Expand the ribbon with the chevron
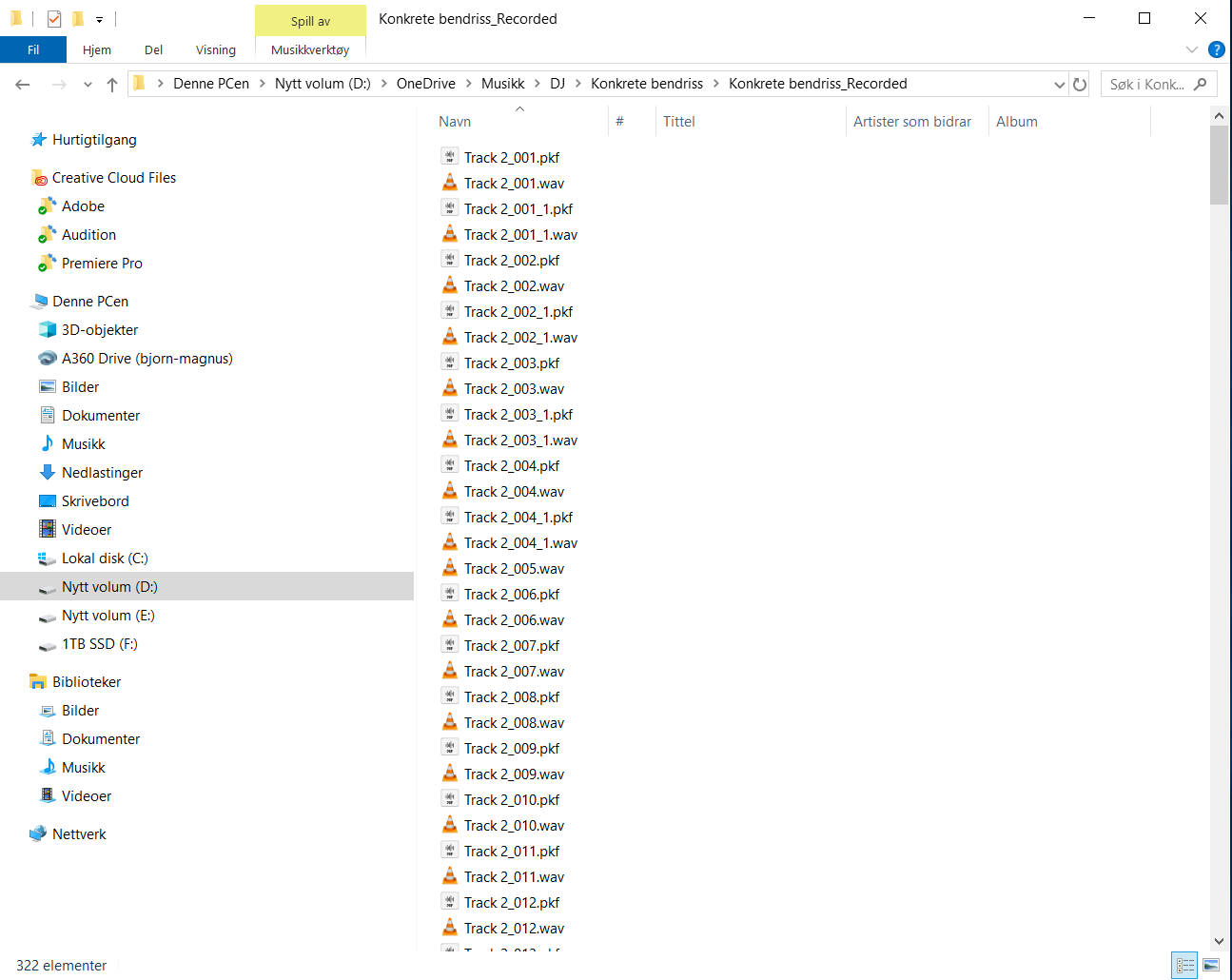This screenshot has height=980, width=1232. point(1192,49)
